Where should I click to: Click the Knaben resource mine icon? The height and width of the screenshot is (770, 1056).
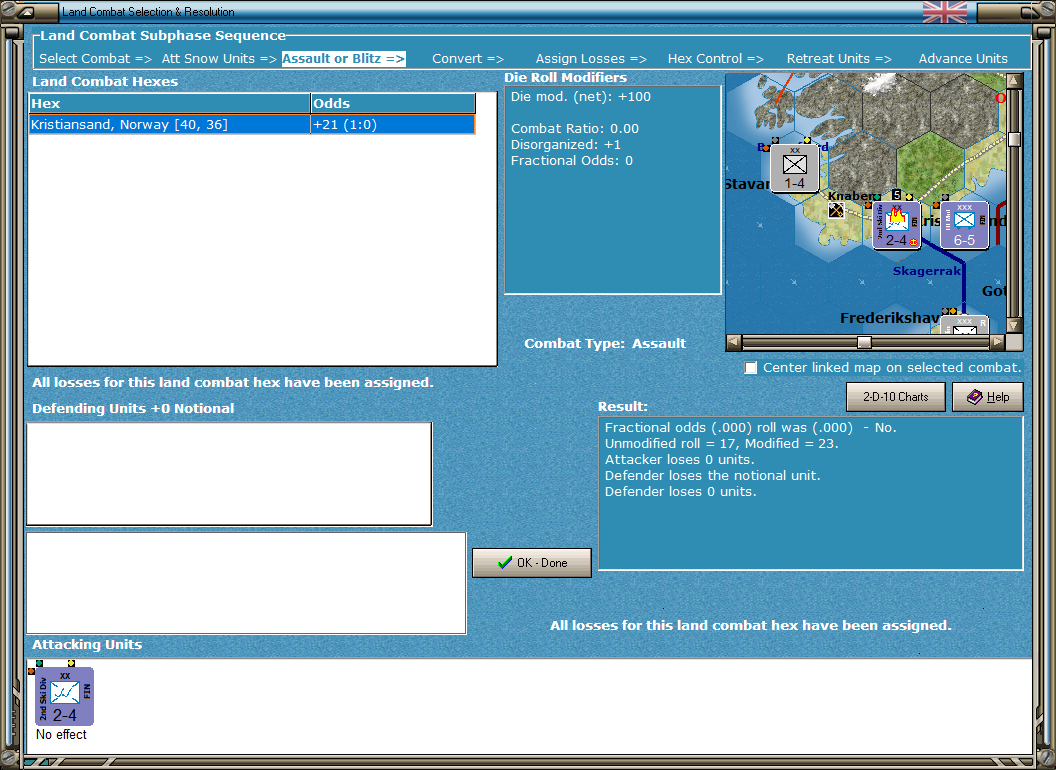pyautogui.click(x=836, y=210)
